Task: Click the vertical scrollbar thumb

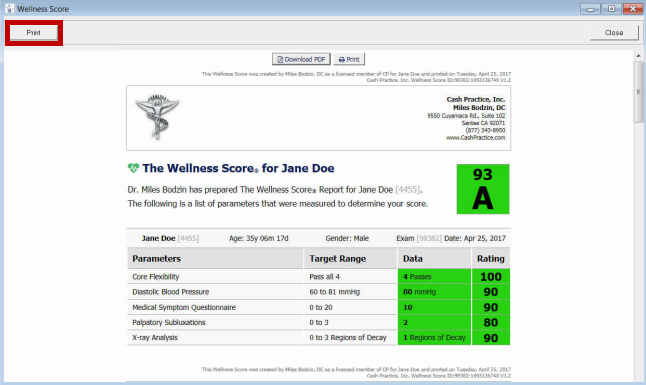Action: coord(639,92)
